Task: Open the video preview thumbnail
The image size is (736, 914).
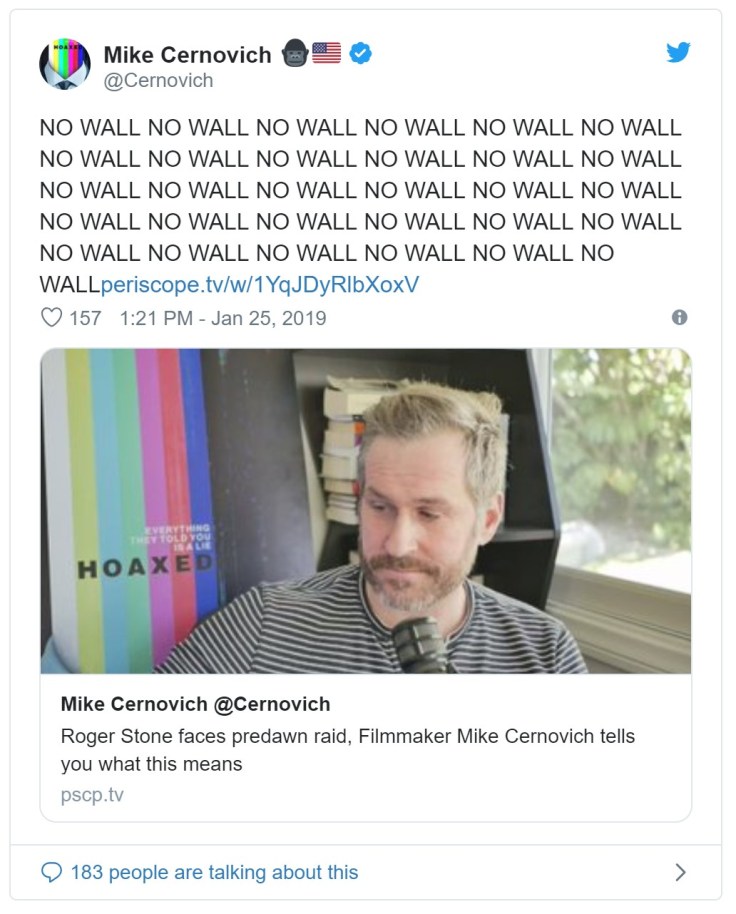Action: [366, 511]
